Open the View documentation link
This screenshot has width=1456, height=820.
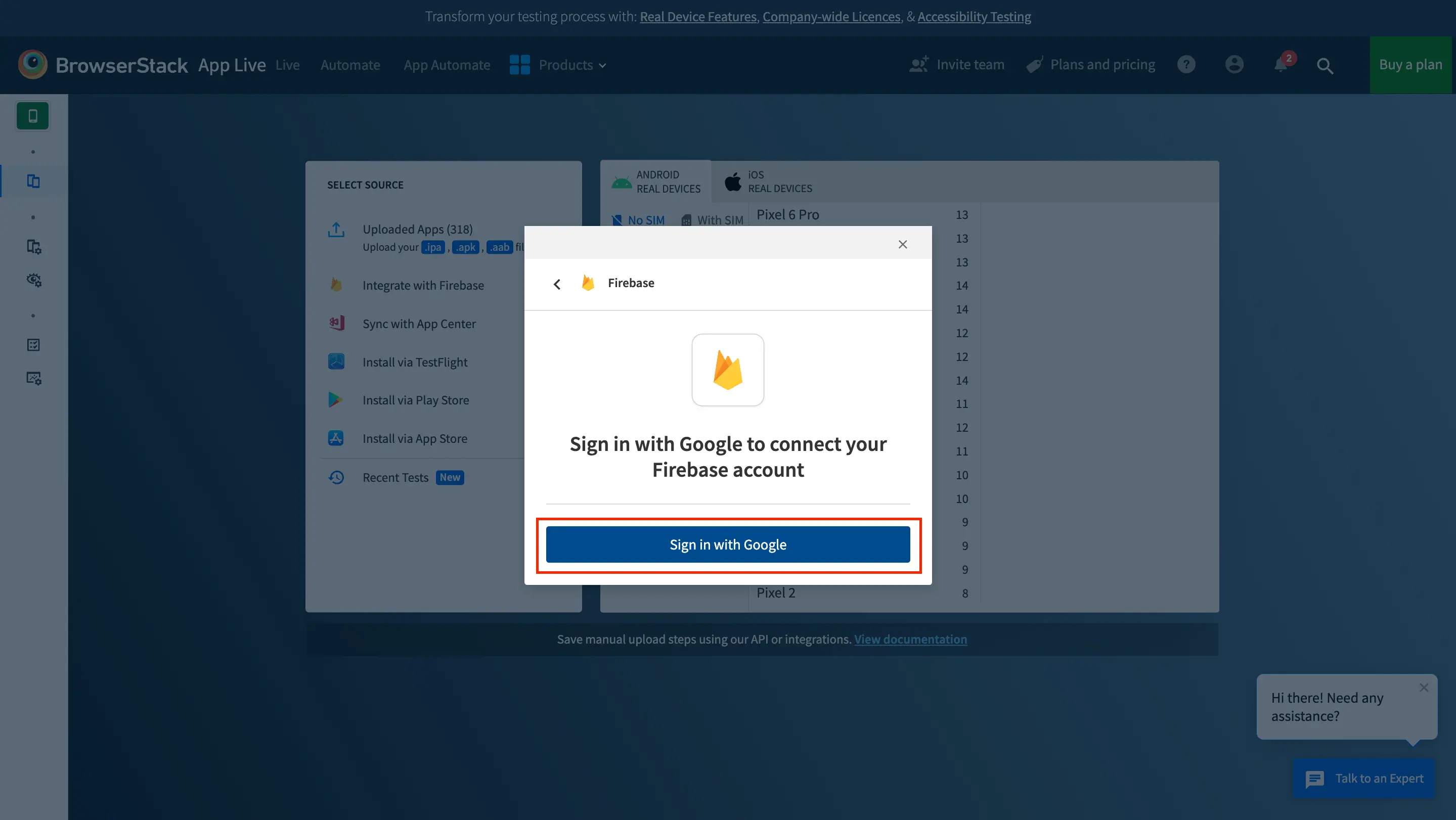(x=910, y=639)
